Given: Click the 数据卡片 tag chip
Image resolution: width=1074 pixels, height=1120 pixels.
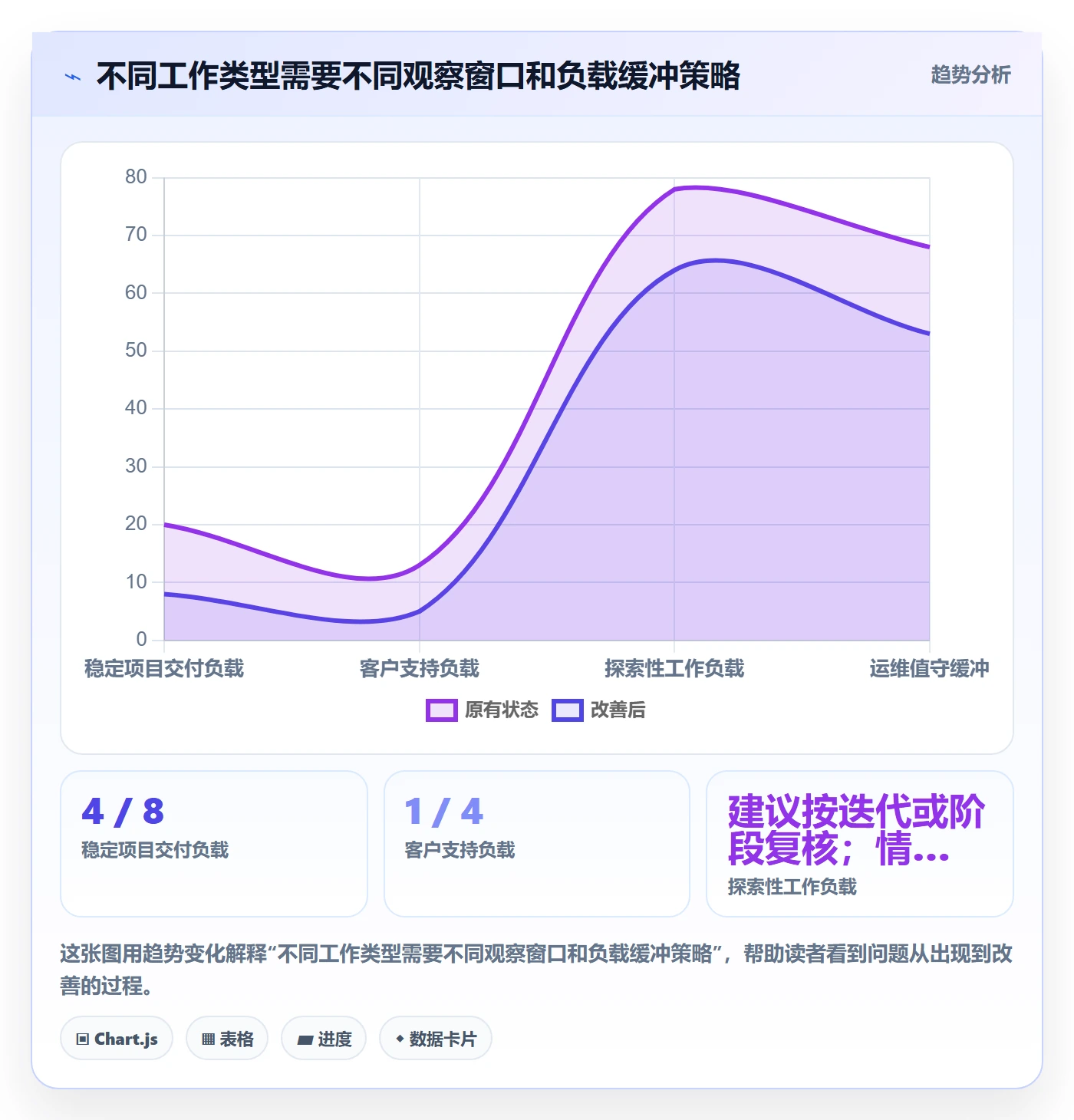Looking at the screenshot, I should (x=436, y=1039).
